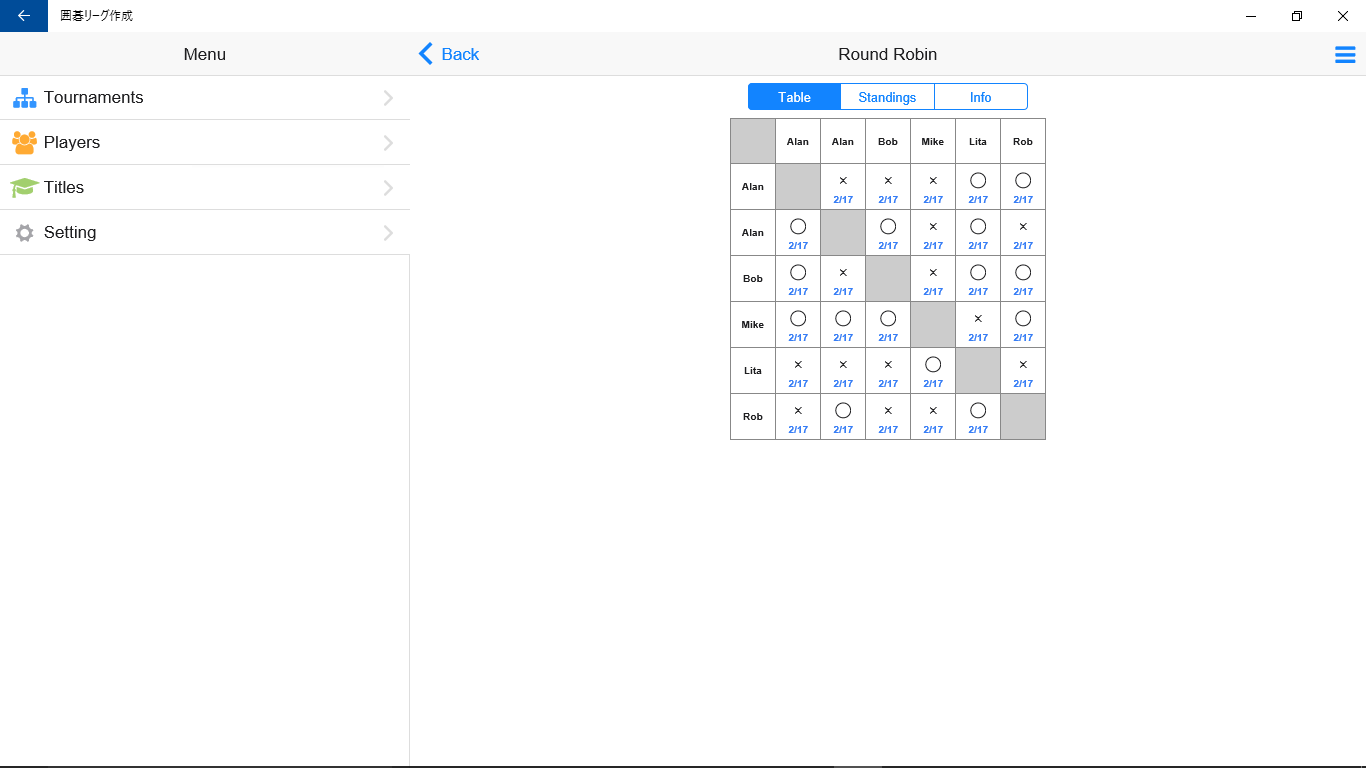Switch to the Standings tab
The height and width of the screenshot is (768, 1366).
pos(887,97)
